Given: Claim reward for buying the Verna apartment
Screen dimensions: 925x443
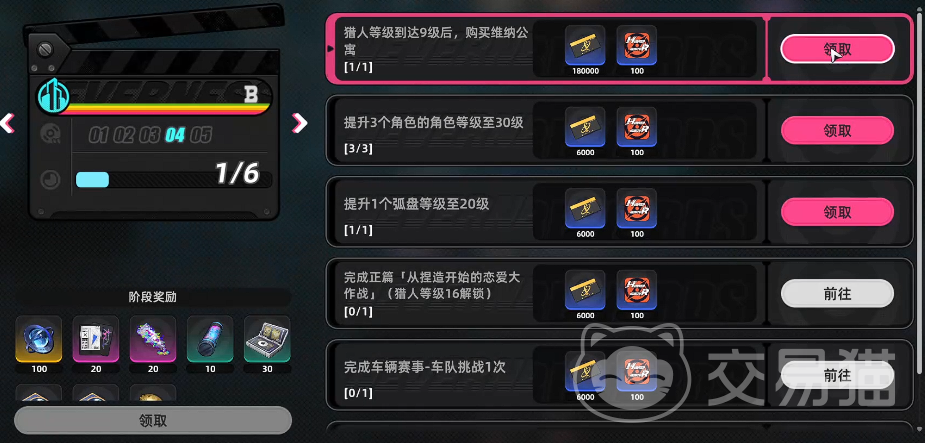Looking at the screenshot, I should 837,50.
